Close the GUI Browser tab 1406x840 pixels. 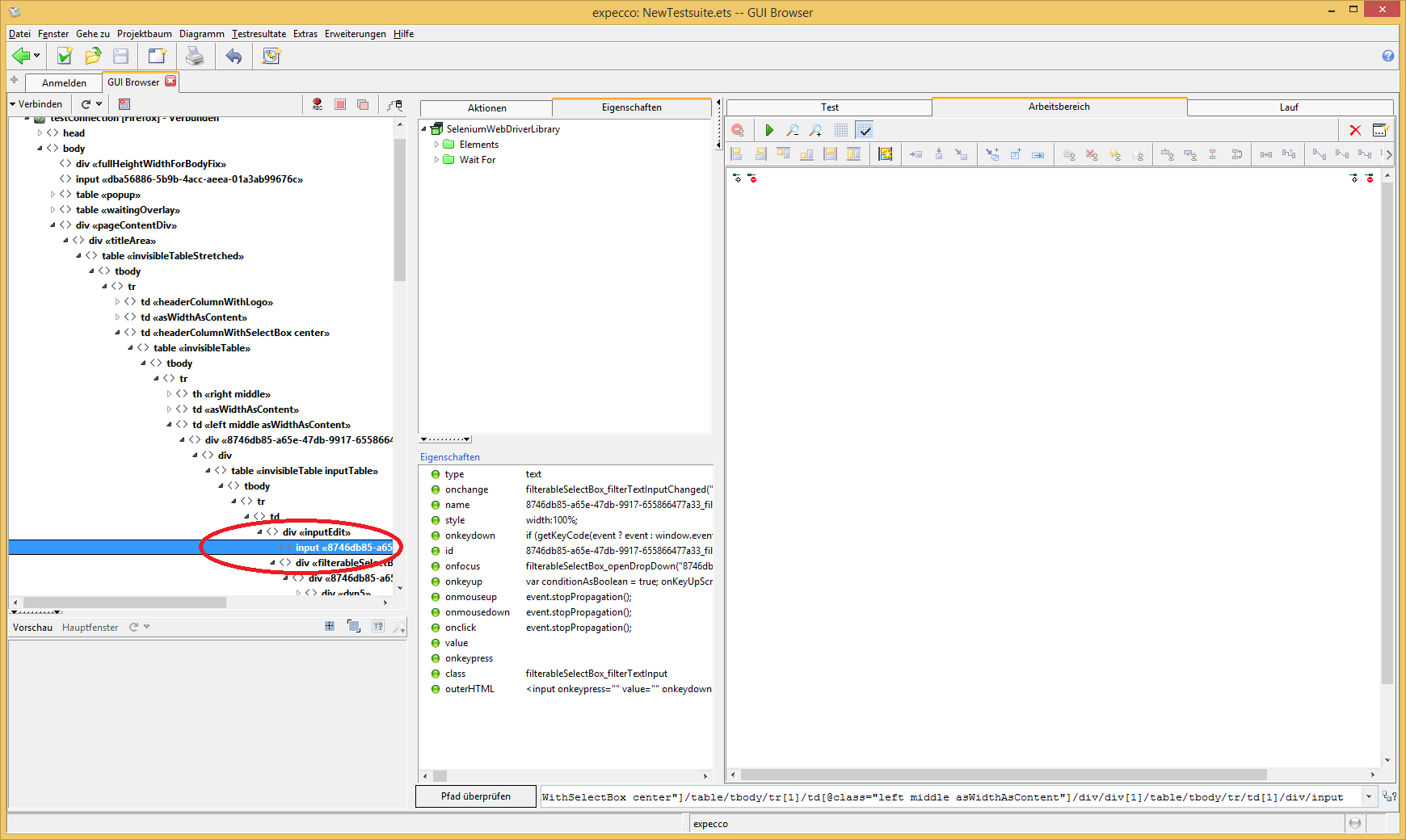click(170, 82)
